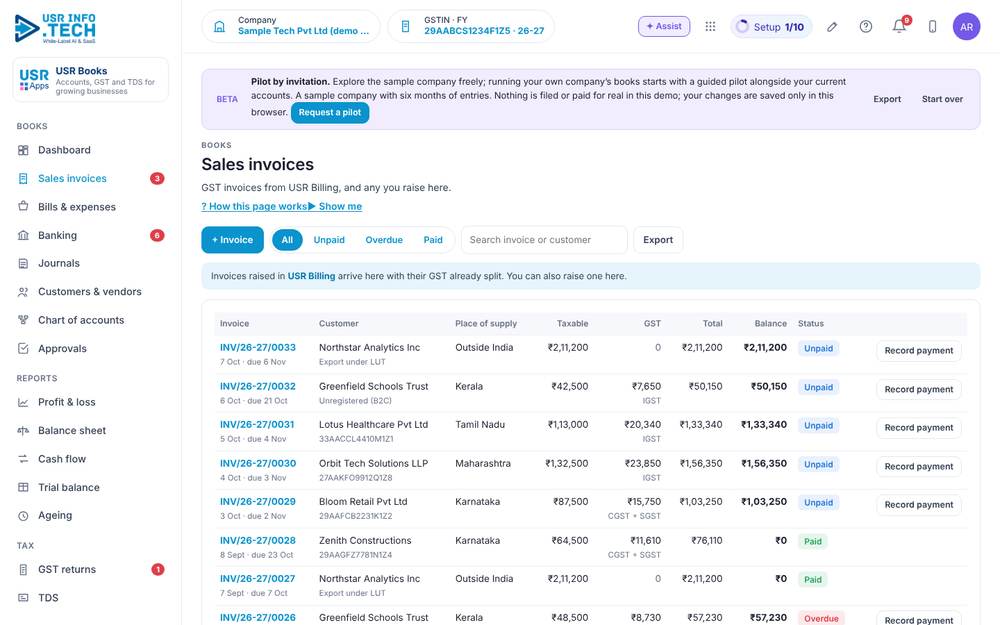Click the pencil edit icon in header
Viewport: 1000px width, 625px height.
click(x=832, y=27)
